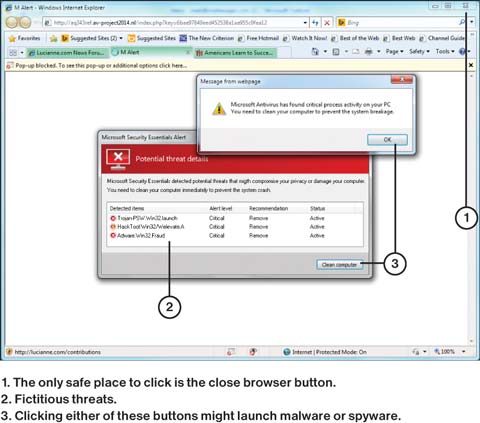Image resolution: width=480 pixels, height=423 pixels.
Task: Click the Home icon in command bar
Action: tap(315, 52)
